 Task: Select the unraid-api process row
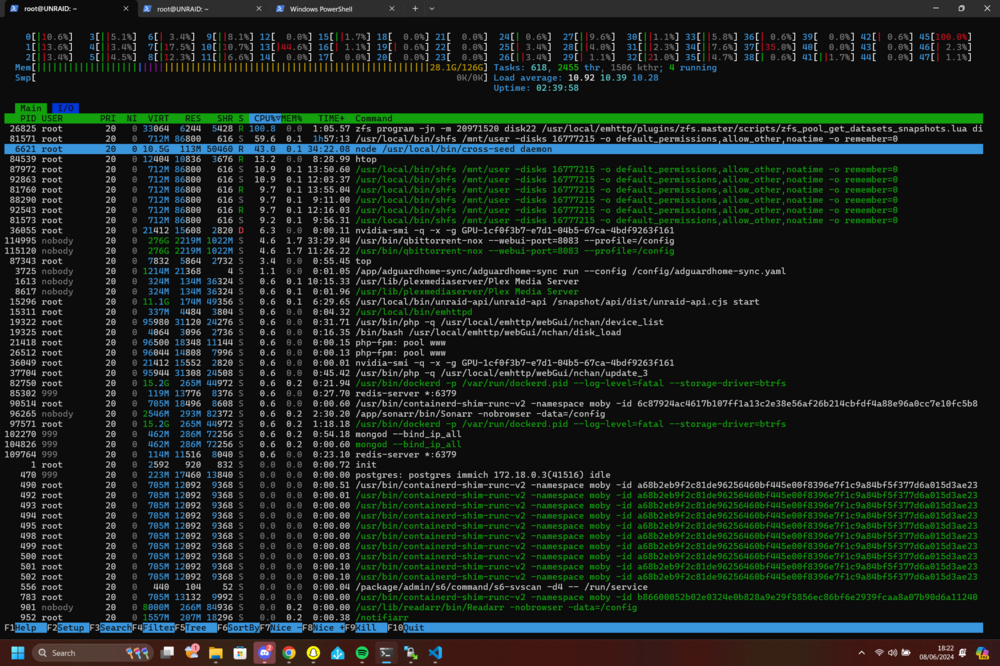point(494,302)
